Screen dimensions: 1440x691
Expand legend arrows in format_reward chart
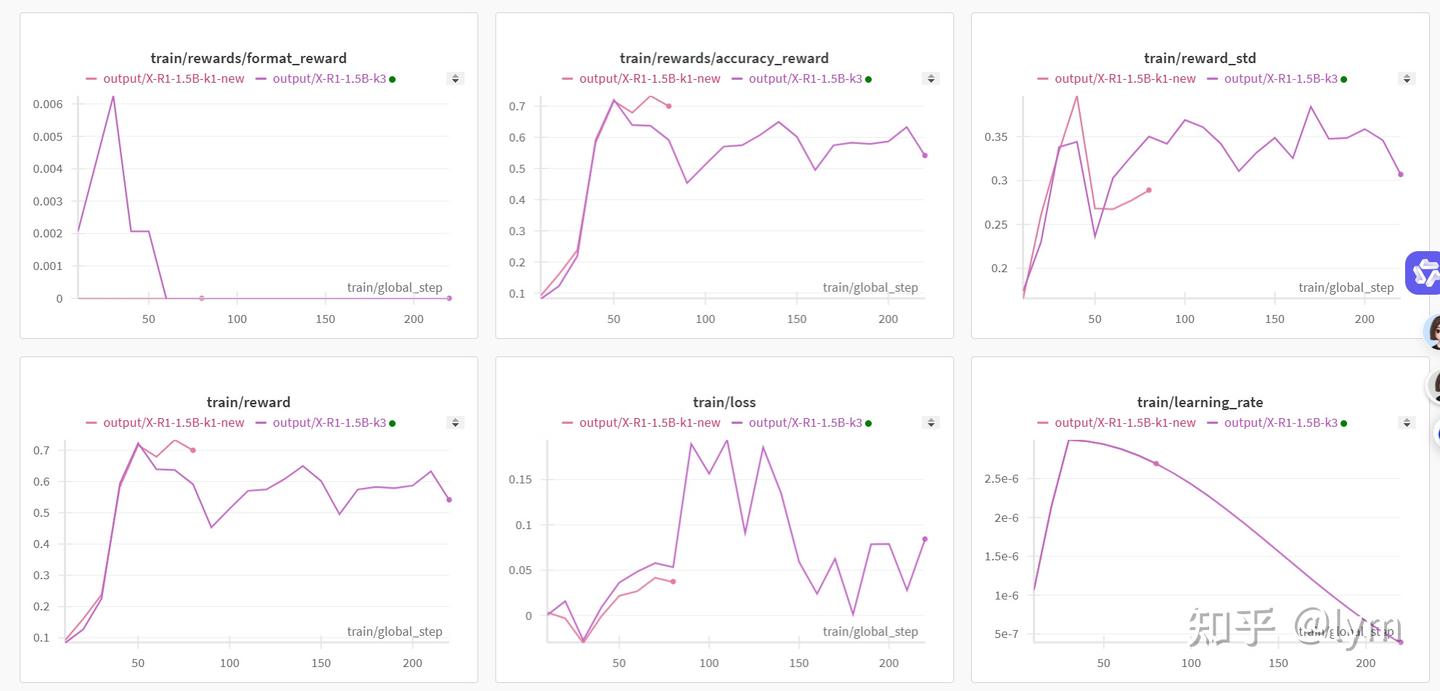455,79
